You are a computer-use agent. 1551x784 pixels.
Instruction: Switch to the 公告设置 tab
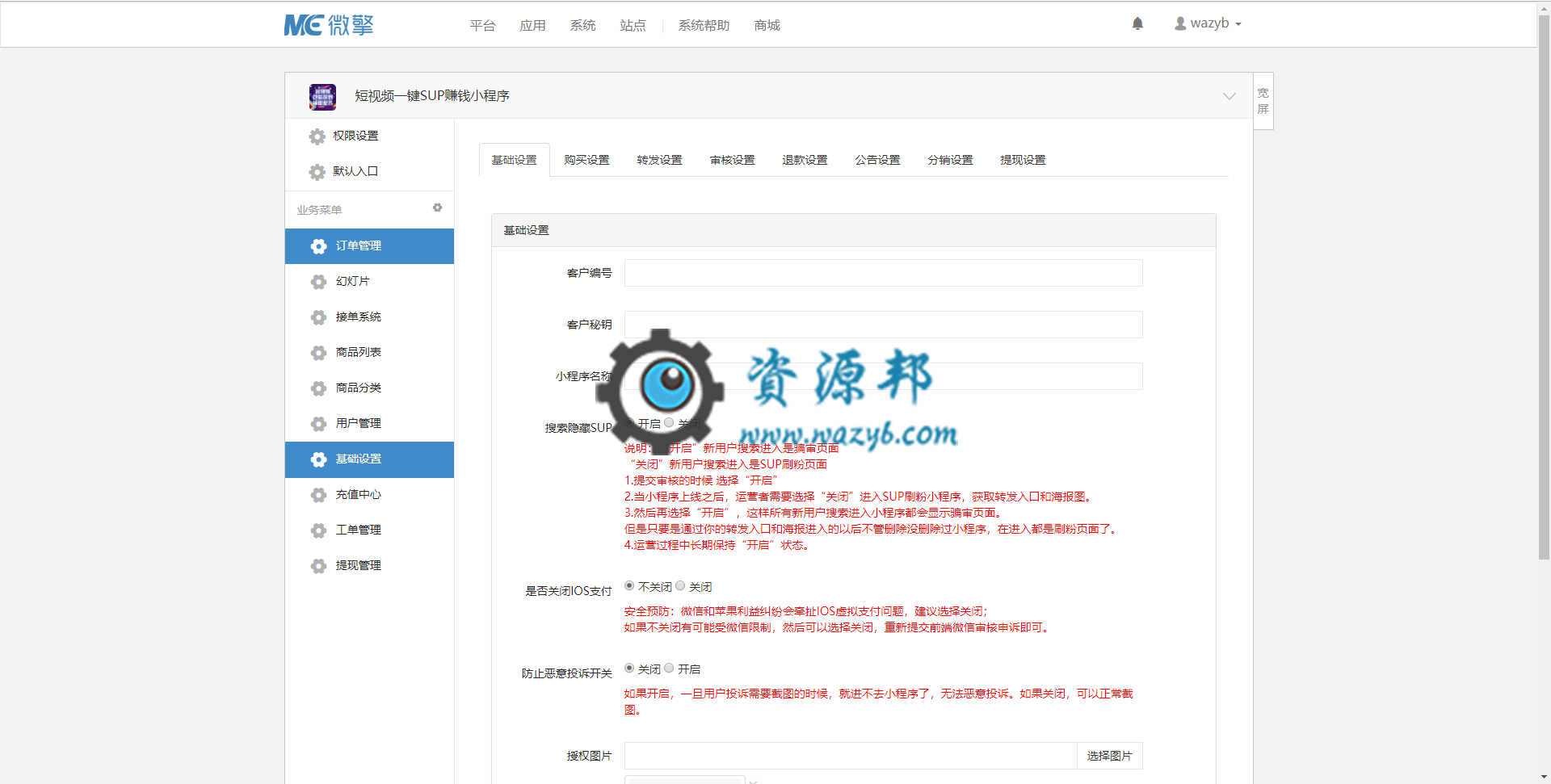878,160
